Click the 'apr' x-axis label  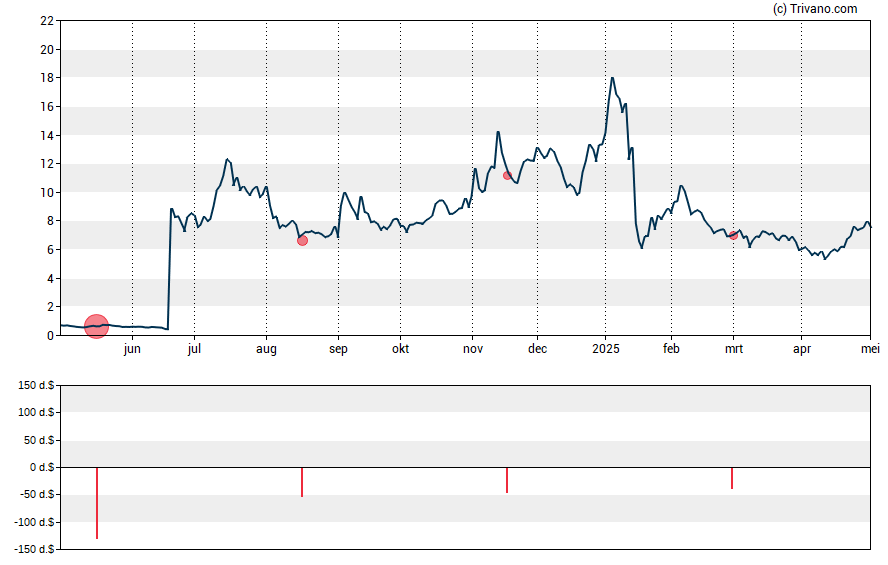pyautogui.click(x=802, y=349)
